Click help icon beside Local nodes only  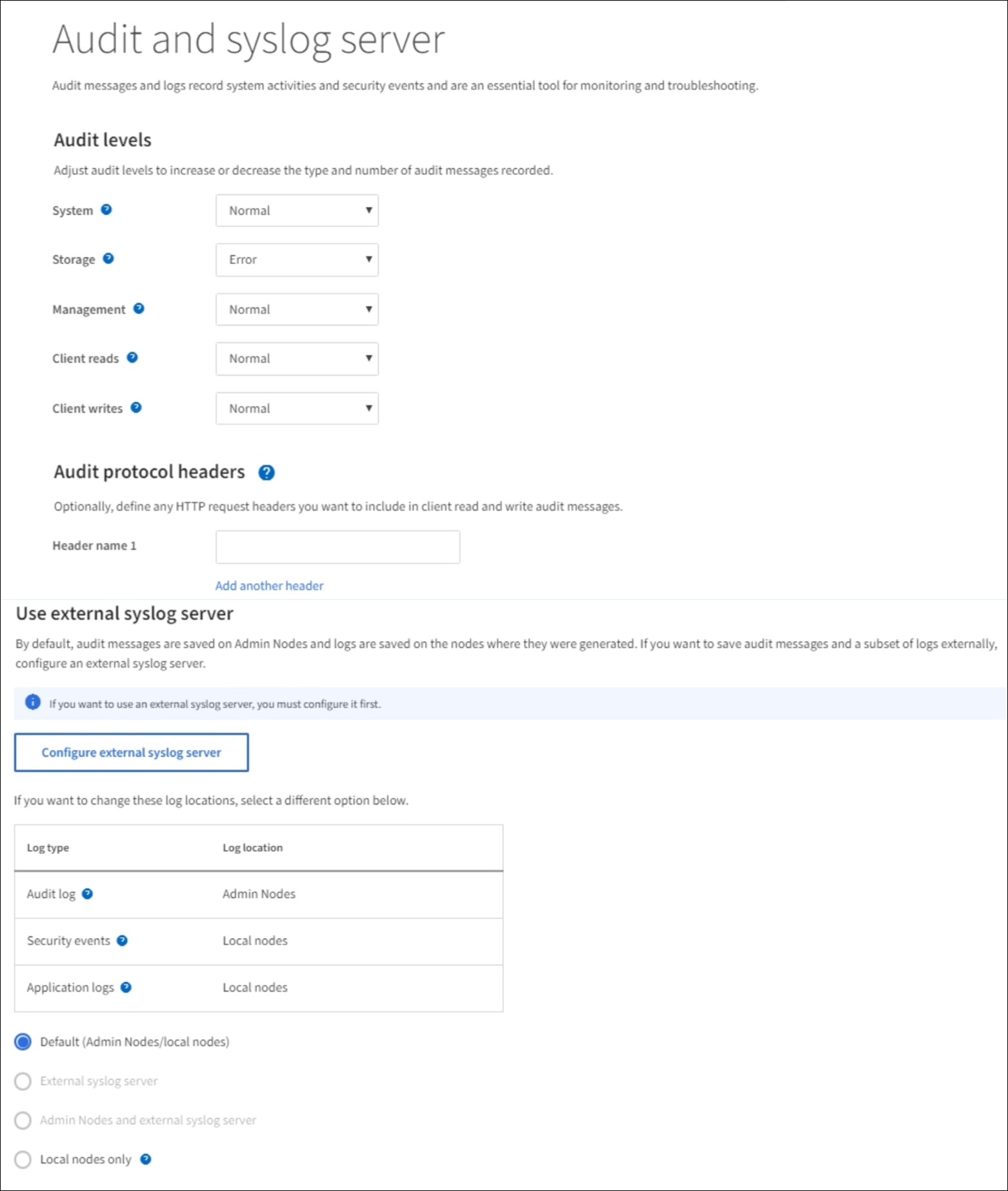146,1159
